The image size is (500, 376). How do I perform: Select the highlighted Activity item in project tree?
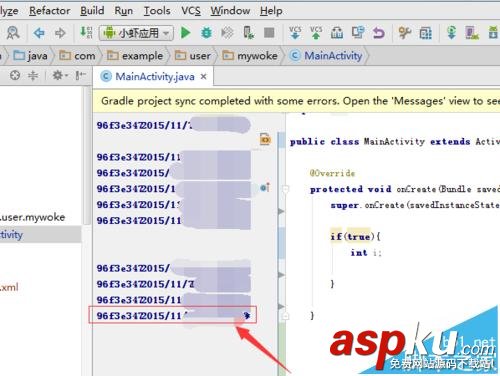41,234
